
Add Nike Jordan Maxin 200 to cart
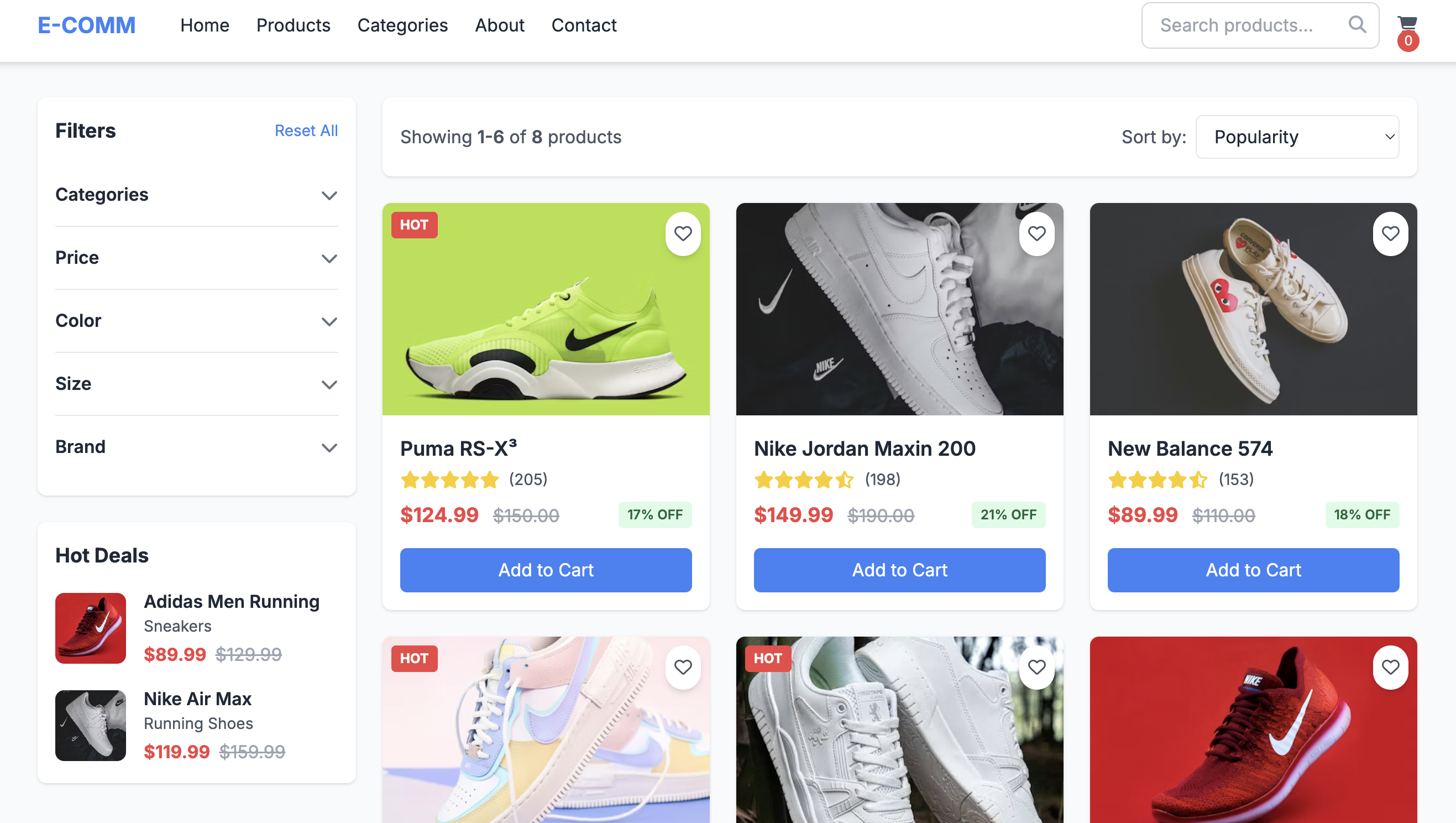click(899, 570)
